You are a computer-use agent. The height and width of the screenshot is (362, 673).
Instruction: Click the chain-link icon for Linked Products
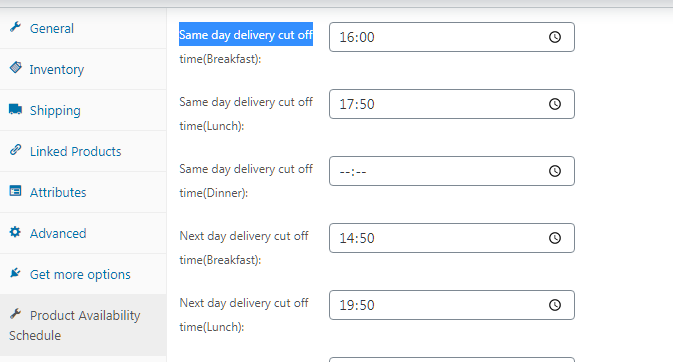click(x=15, y=150)
